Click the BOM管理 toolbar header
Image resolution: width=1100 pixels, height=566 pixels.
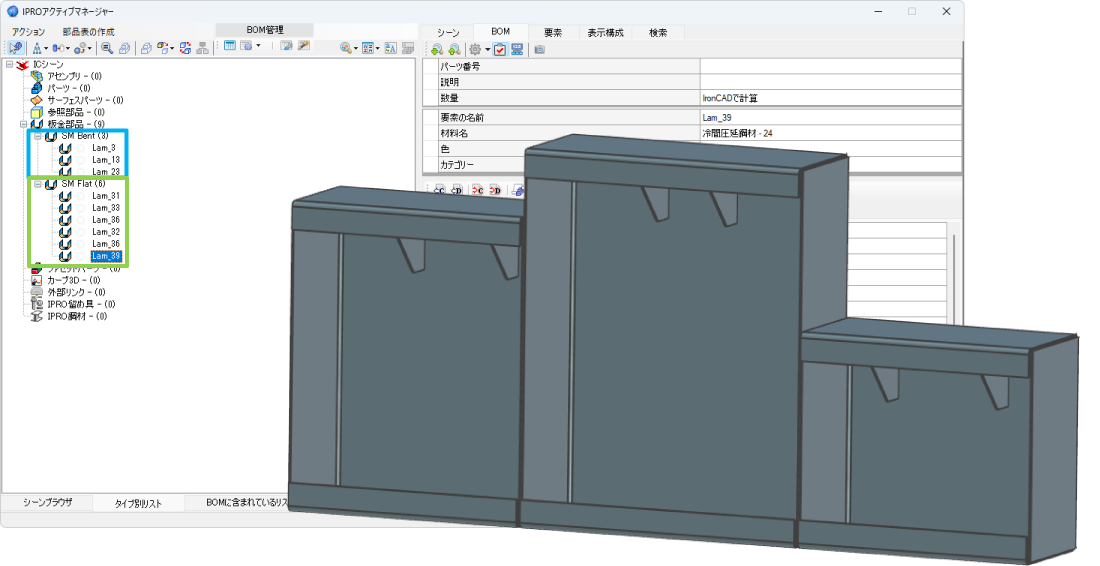pos(264,30)
